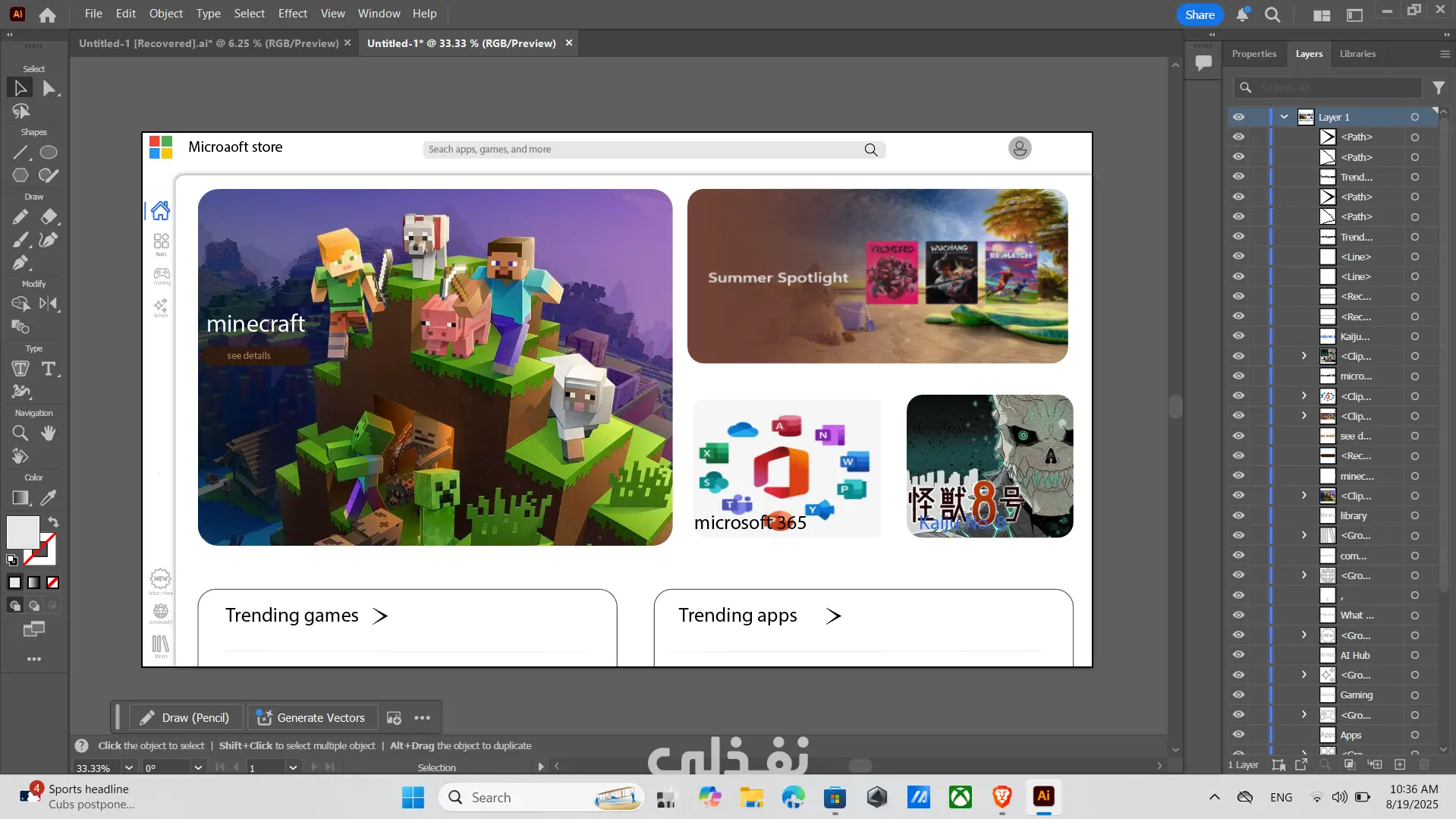
Task: Switch to Untitled-1 [Recovered].ai document tab
Action: (209, 43)
